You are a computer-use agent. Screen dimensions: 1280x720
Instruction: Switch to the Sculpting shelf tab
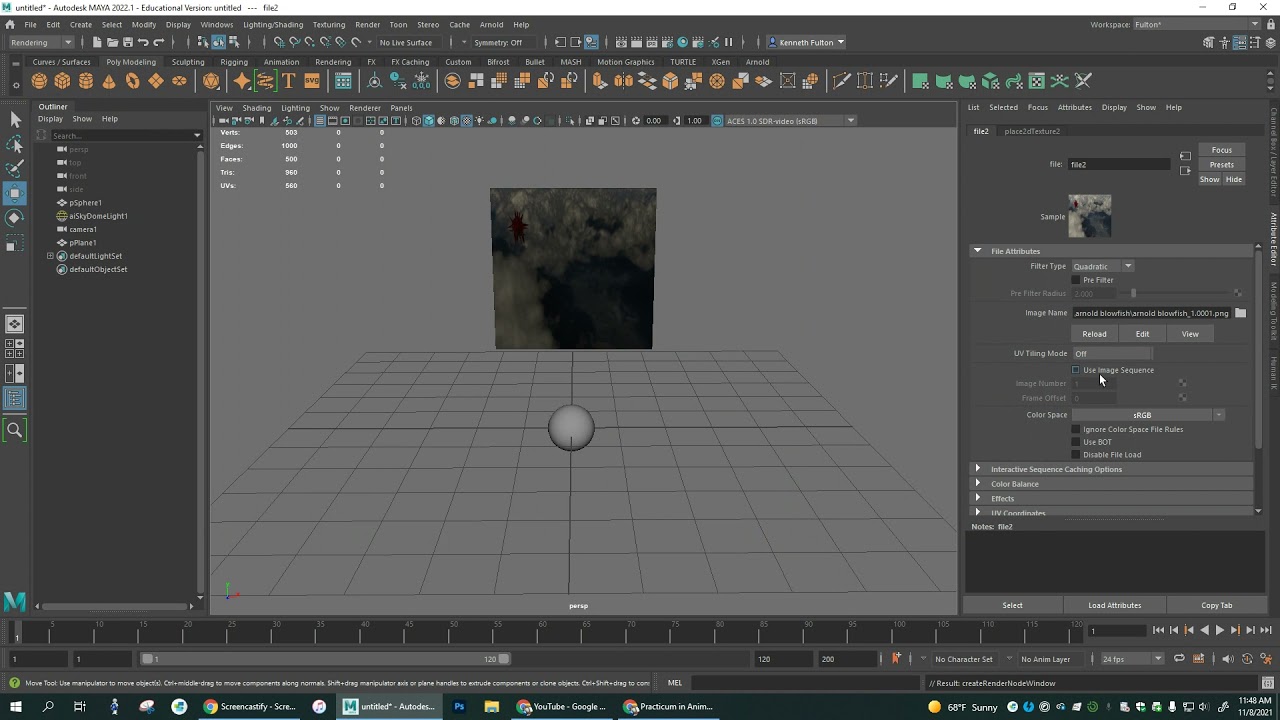(188, 62)
